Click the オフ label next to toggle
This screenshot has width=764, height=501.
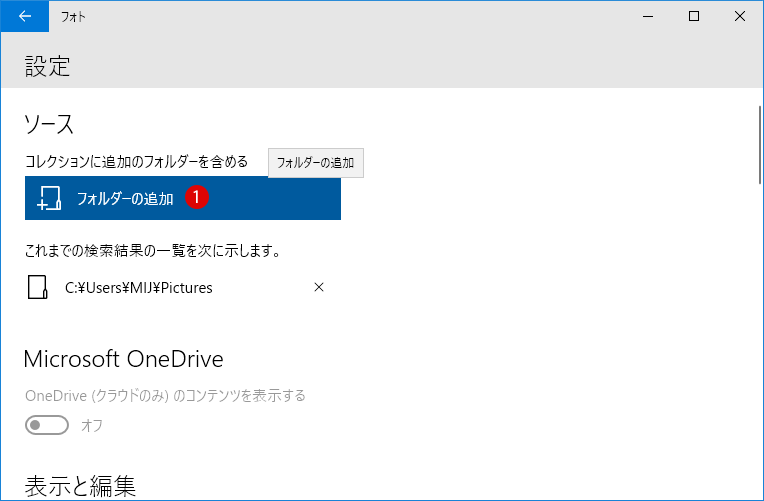click(92, 425)
